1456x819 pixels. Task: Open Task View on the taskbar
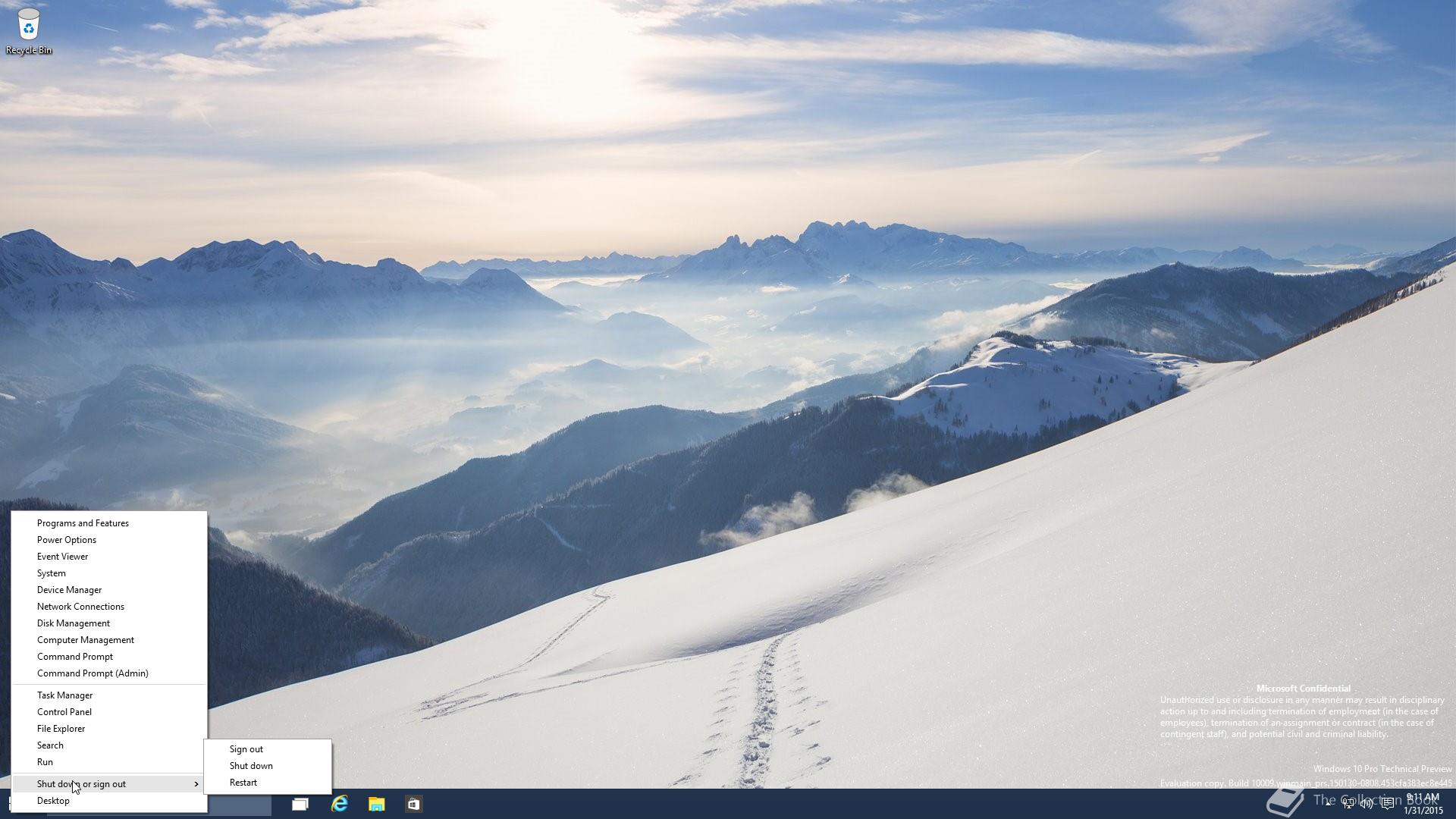point(300,804)
